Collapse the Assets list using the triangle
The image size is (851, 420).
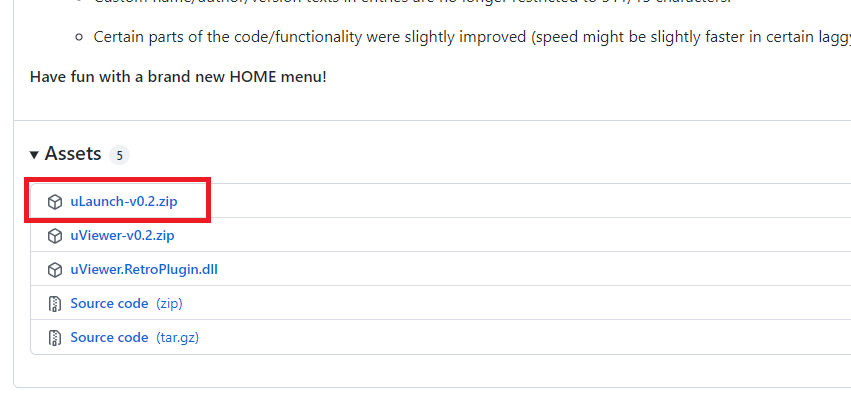pyautogui.click(x=34, y=155)
